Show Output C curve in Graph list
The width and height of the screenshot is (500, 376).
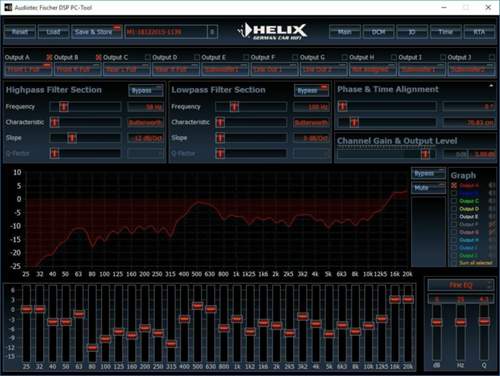pos(454,201)
